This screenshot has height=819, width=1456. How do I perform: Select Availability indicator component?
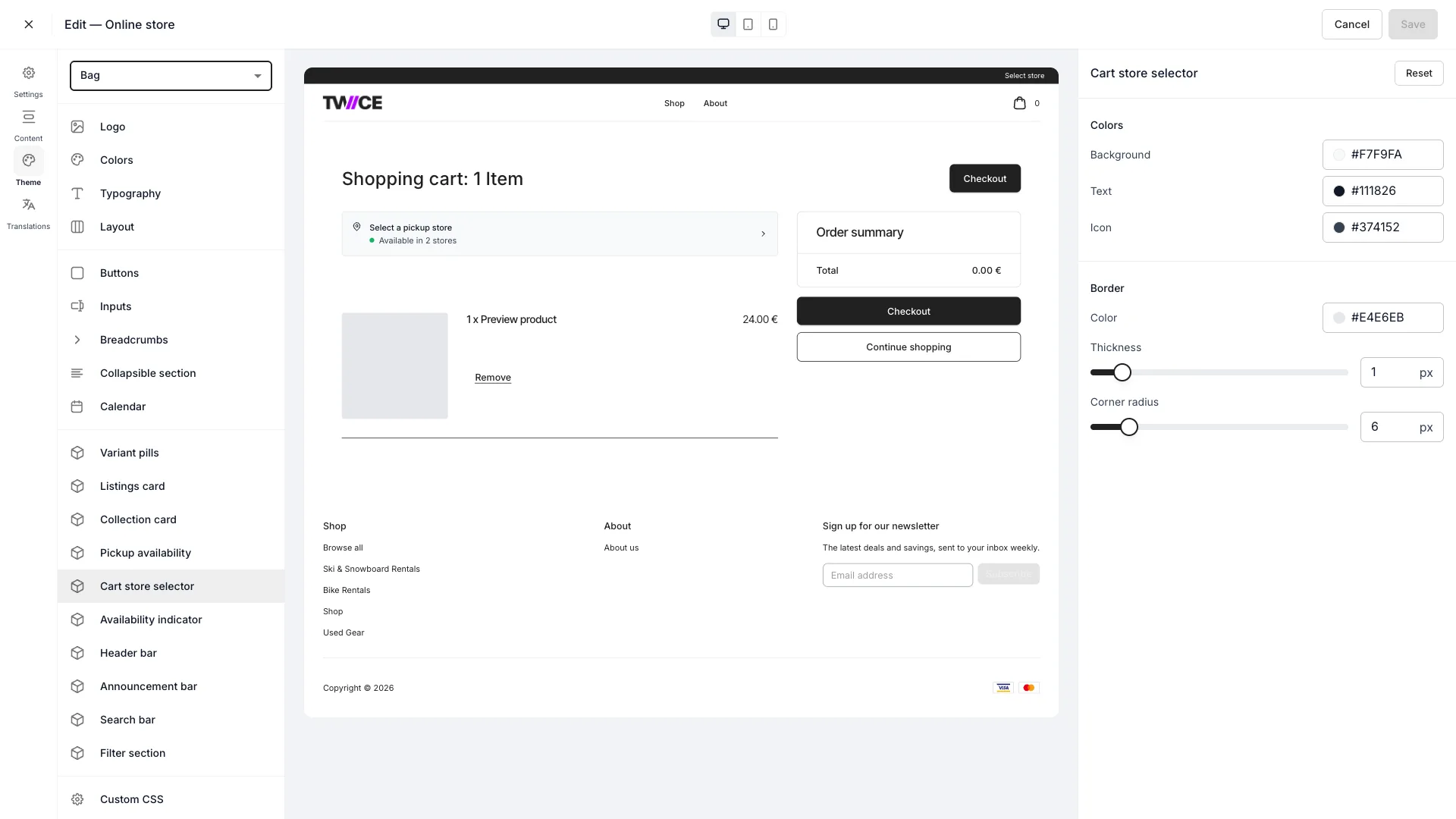click(171, 620)
